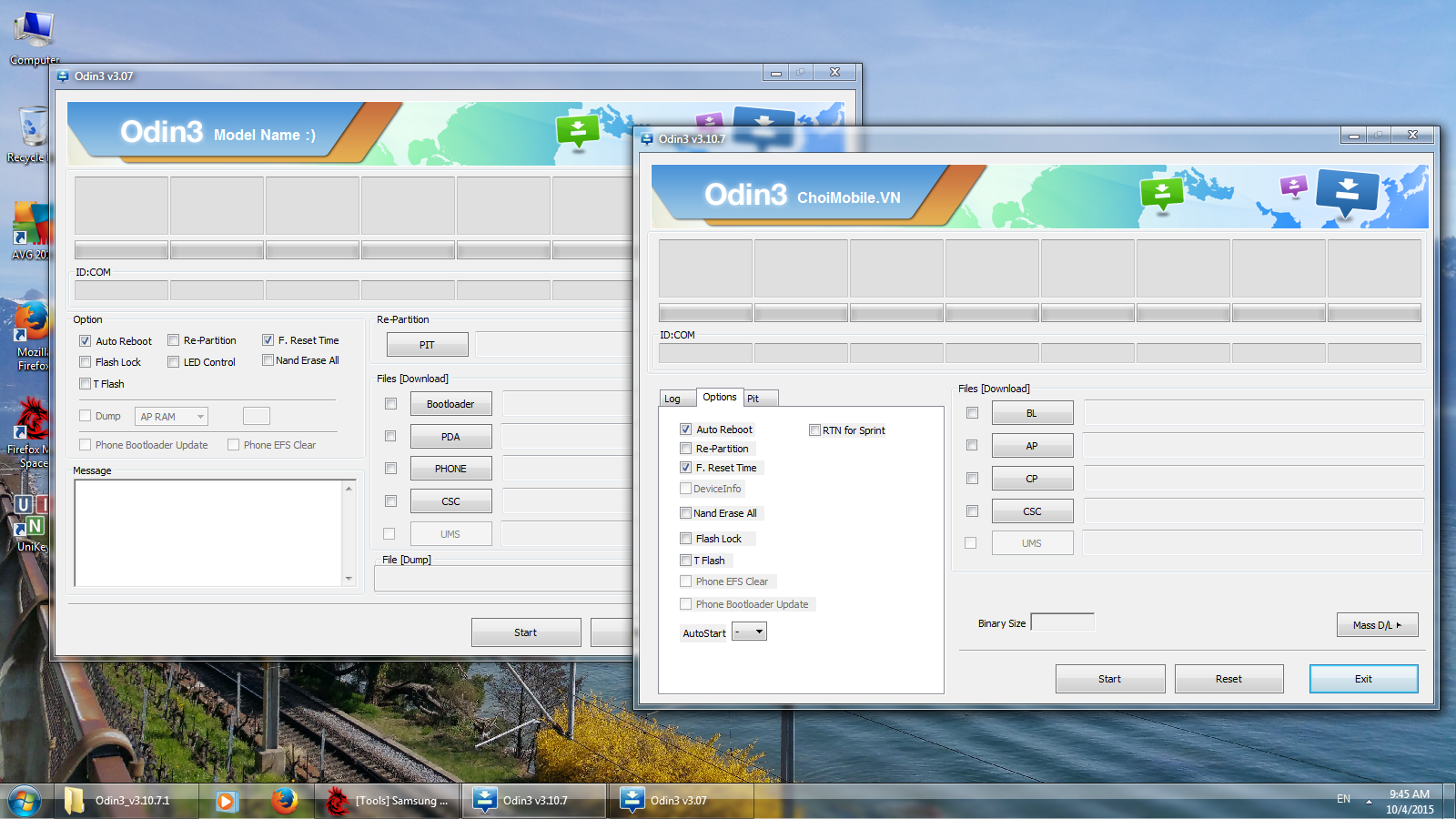Click the Reset button
Image resolution: width=1456 pixels, height=819 pixels.
[1229, 679]
